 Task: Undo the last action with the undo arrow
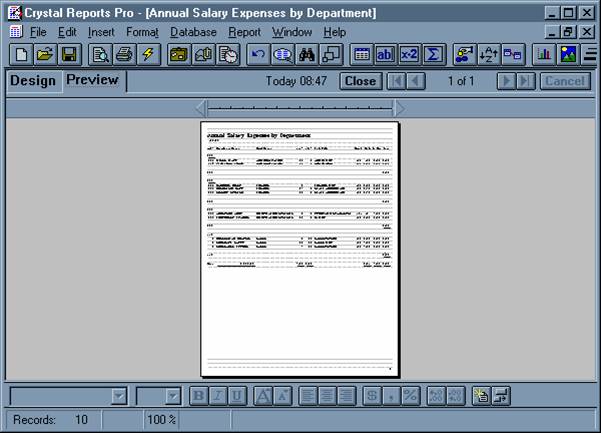(x=259, y=54)
